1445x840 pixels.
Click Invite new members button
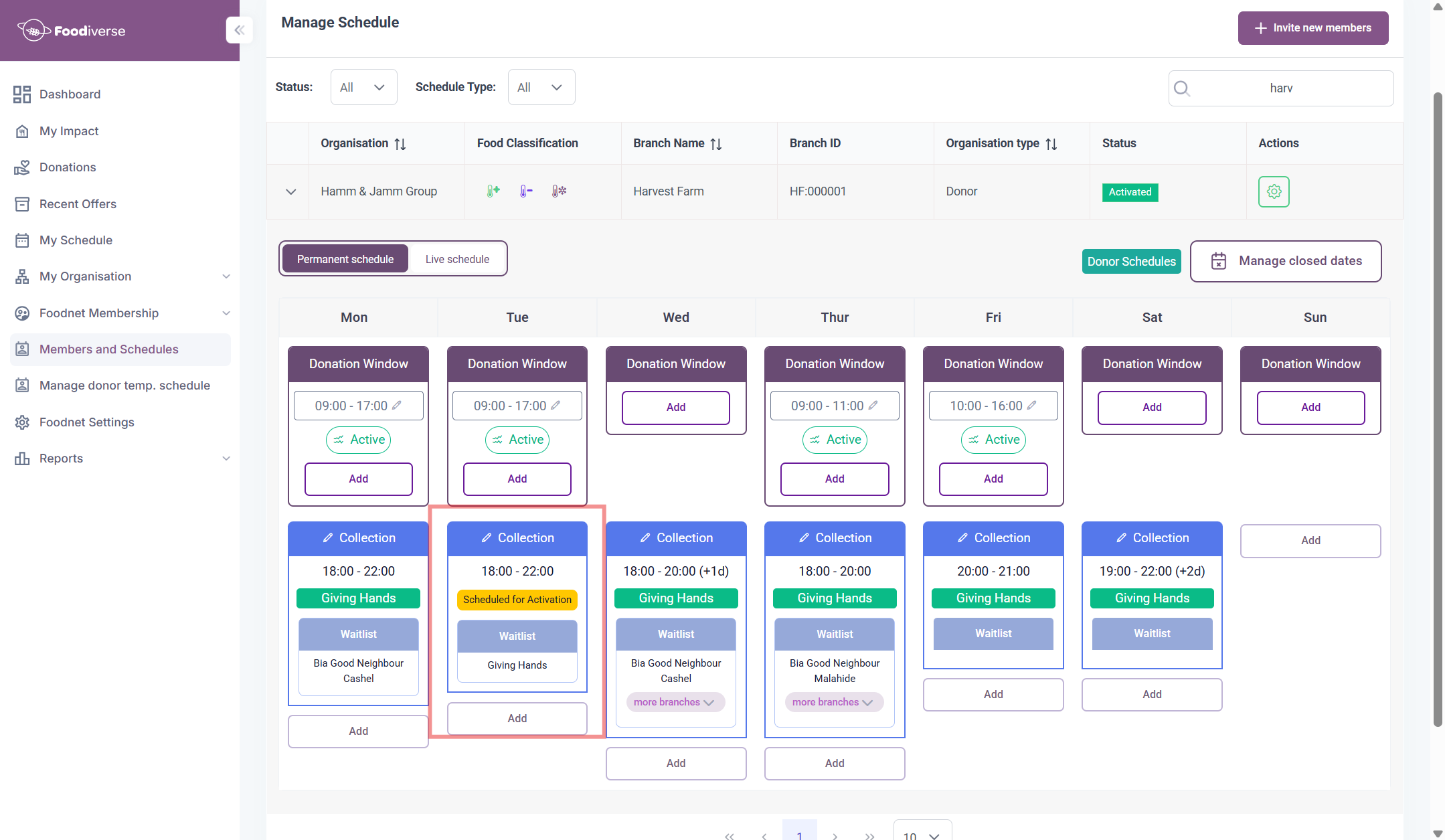coord(1312,28)
